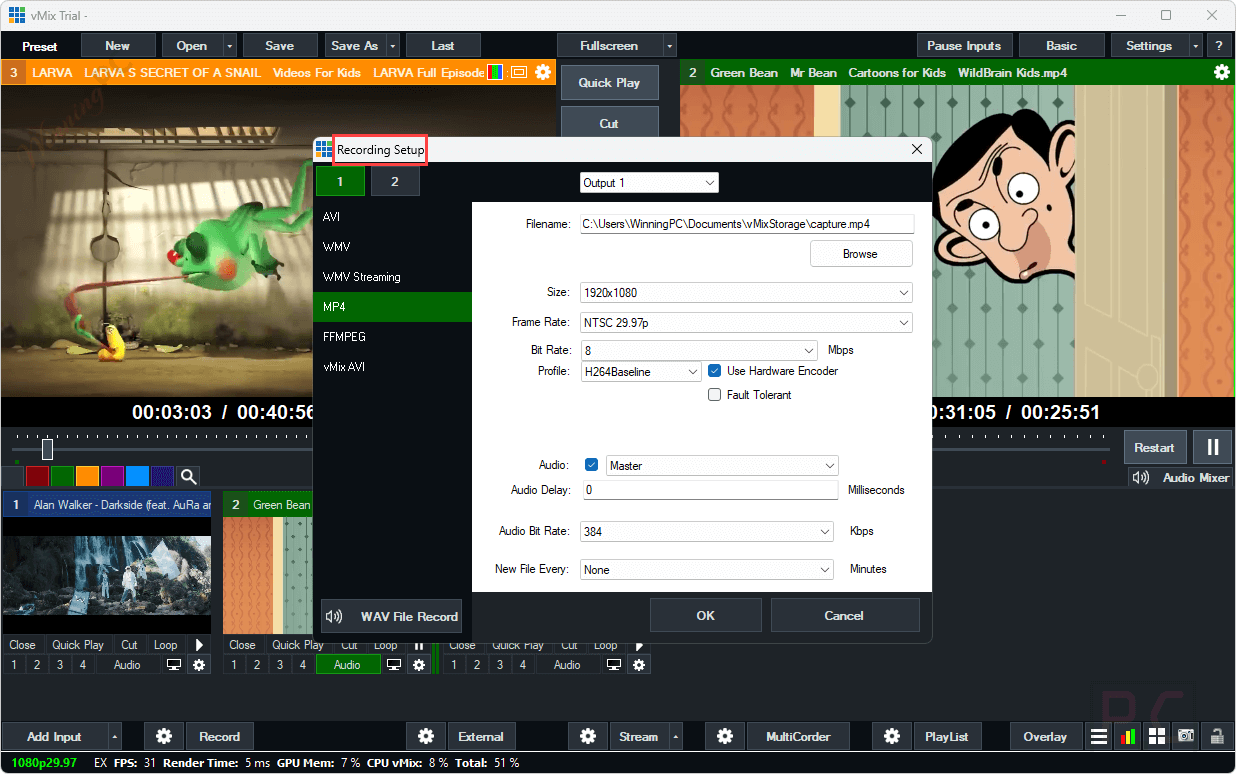Click the Fullscreen button
Screen dimensions: 1236x774
tap(610, 46)
